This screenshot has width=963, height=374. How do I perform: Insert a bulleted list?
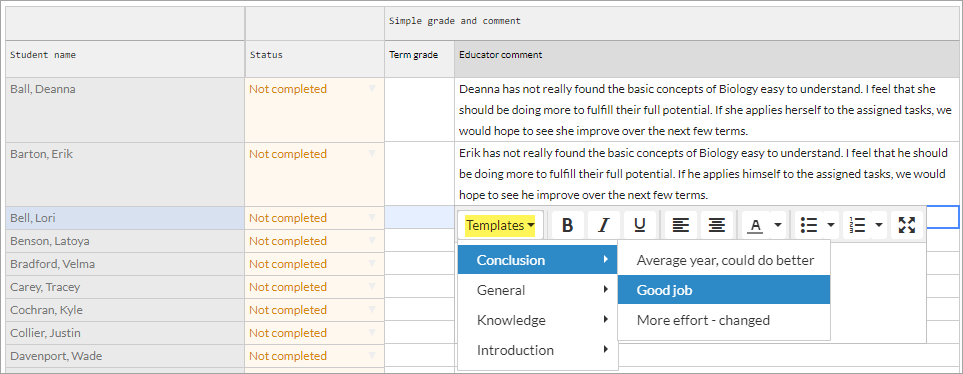(809, 225)
